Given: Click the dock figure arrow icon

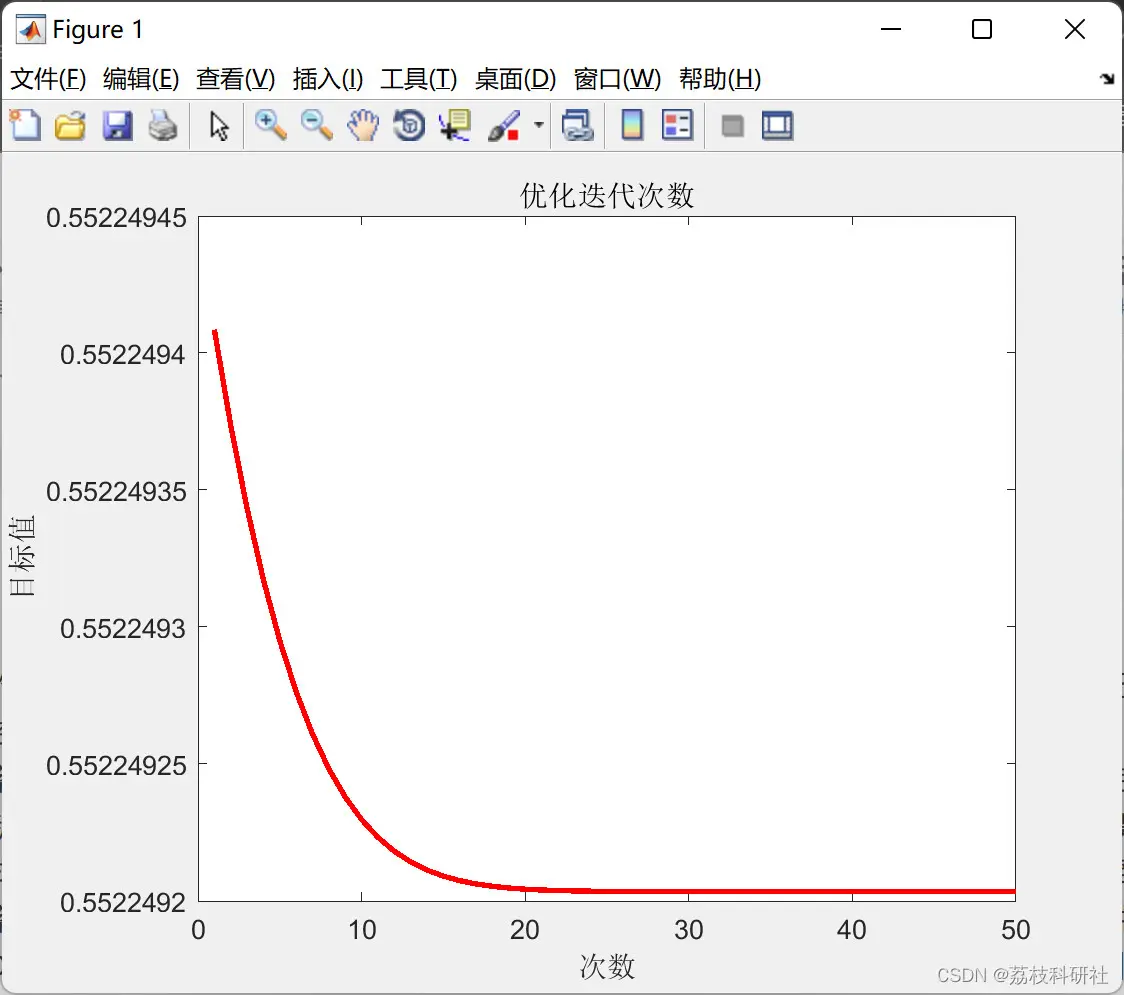Looking at the screenshot, I should pyautogui.click(x=1108, y=79).
